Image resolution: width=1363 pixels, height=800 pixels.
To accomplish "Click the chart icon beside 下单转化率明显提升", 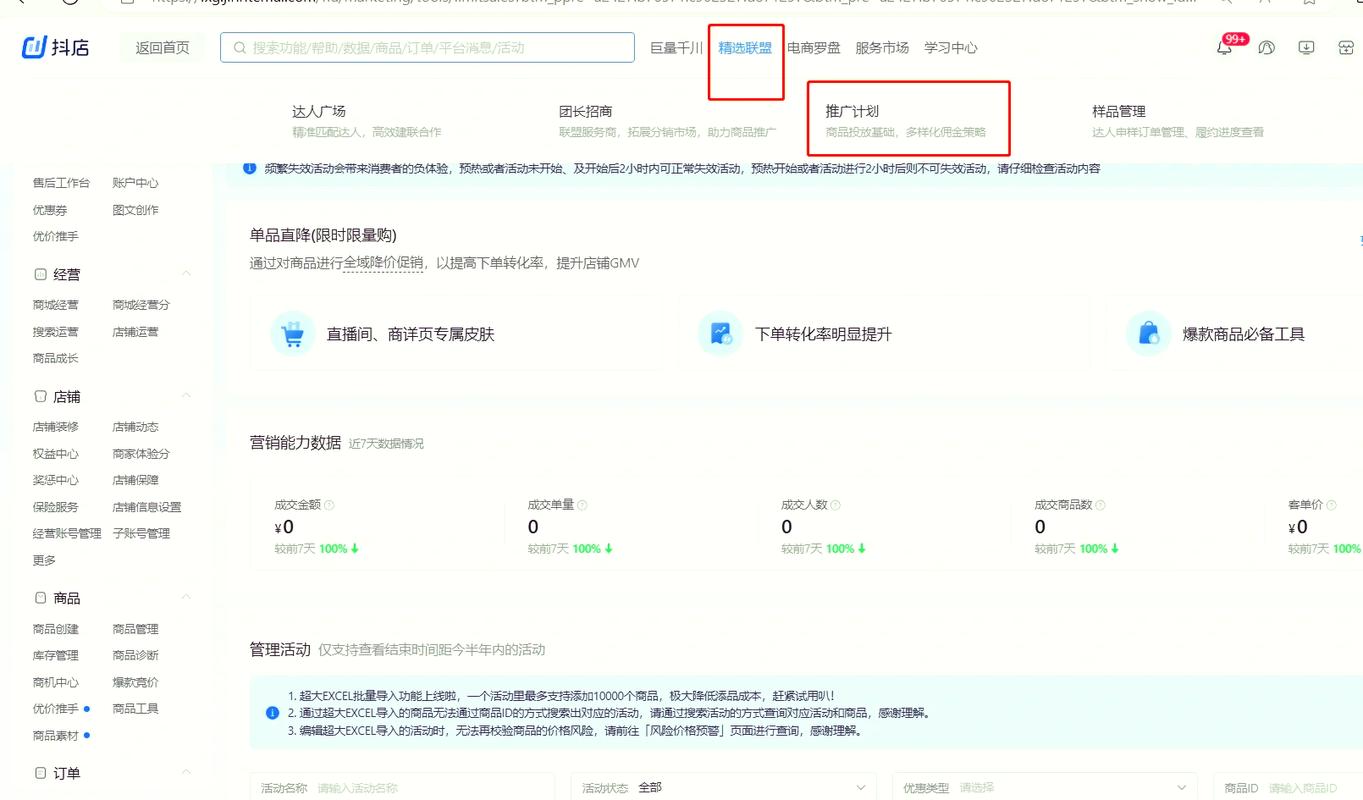I will (720, 334).
